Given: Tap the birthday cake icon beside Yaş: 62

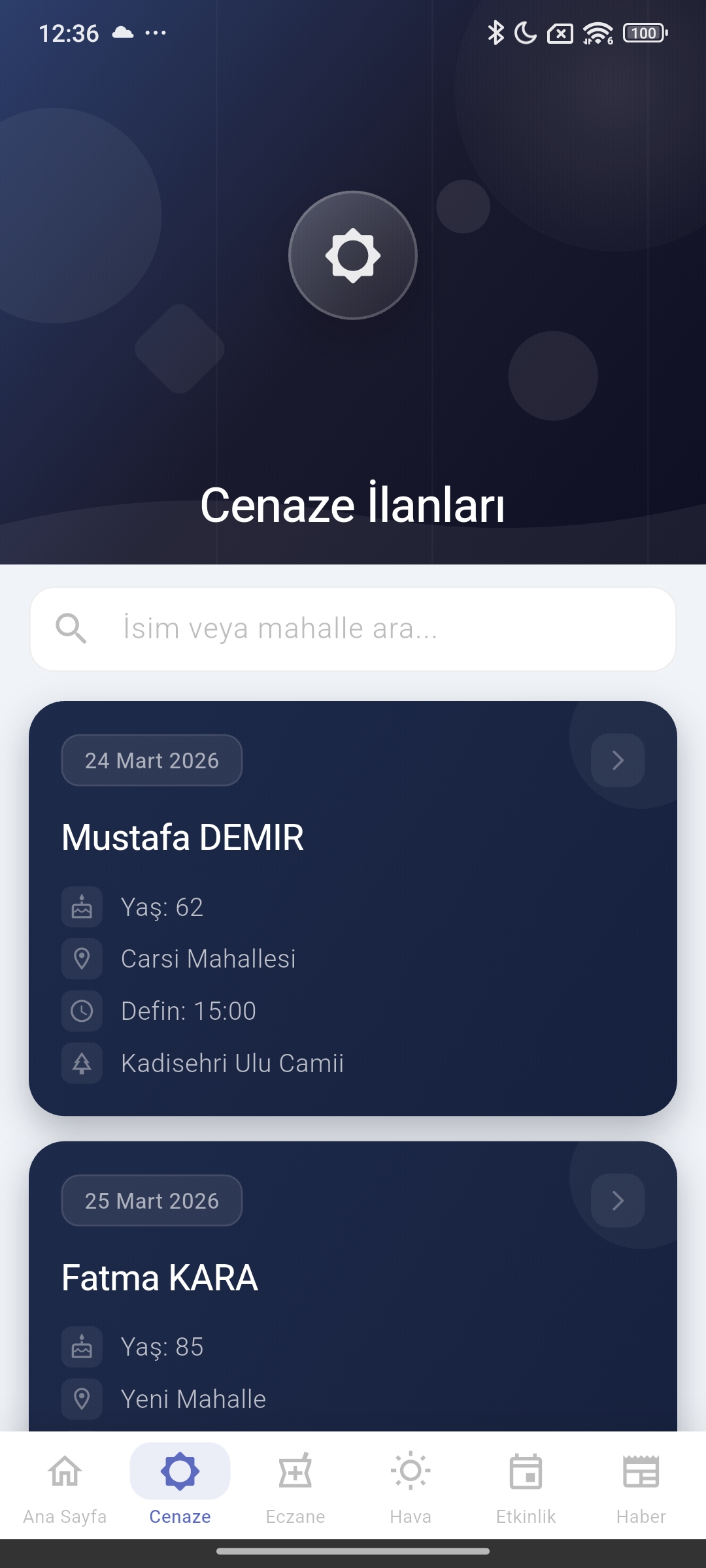Looking at the screenshot, I should (x=81, y=906).
